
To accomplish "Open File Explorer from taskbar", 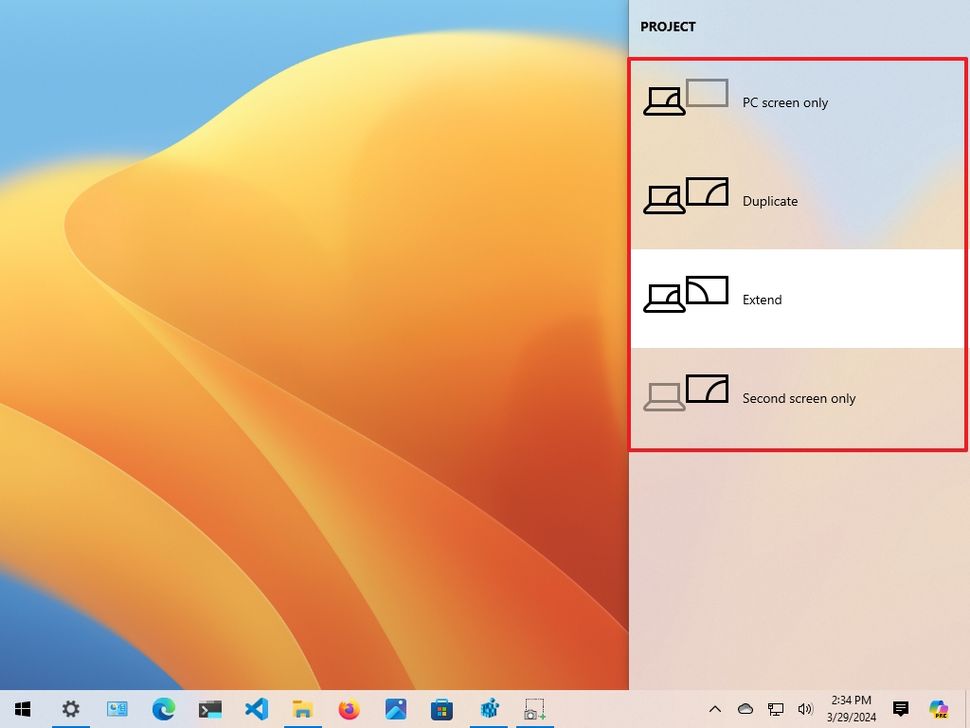I will click(x=302, y=709).
